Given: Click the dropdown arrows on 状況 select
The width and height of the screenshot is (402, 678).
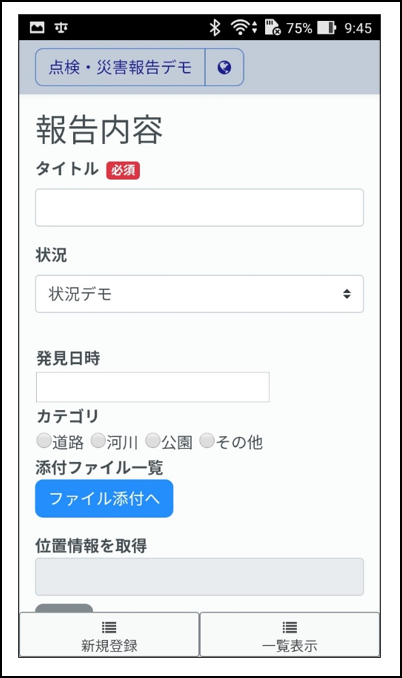Looking at the screenshot, I should coord(347,294).
